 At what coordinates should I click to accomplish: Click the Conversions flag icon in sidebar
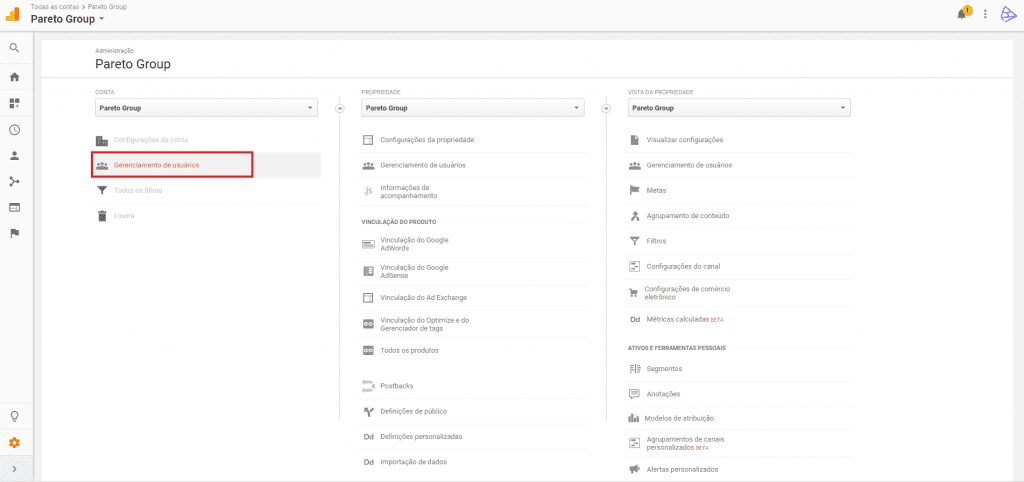point(14,233)
